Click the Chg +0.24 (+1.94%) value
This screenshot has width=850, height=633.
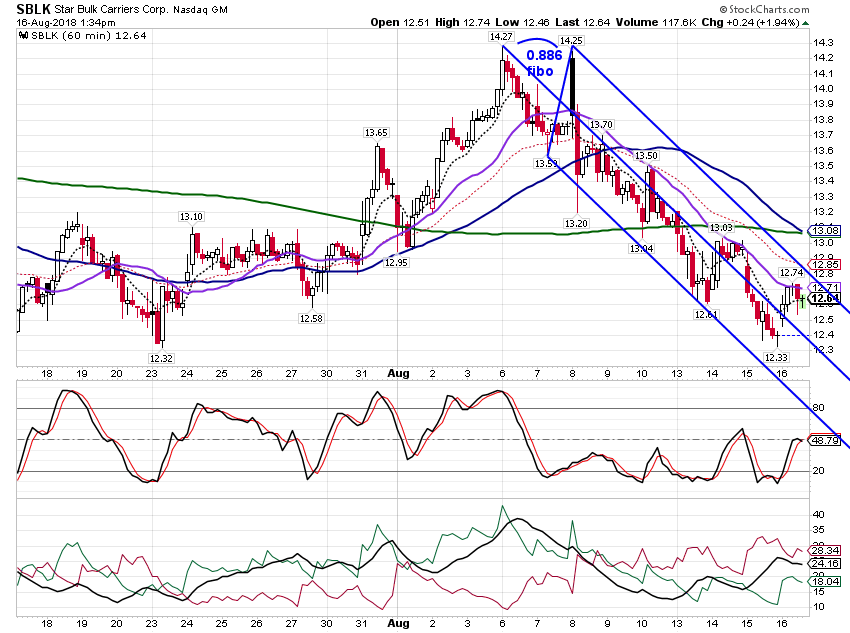(750, 22)
